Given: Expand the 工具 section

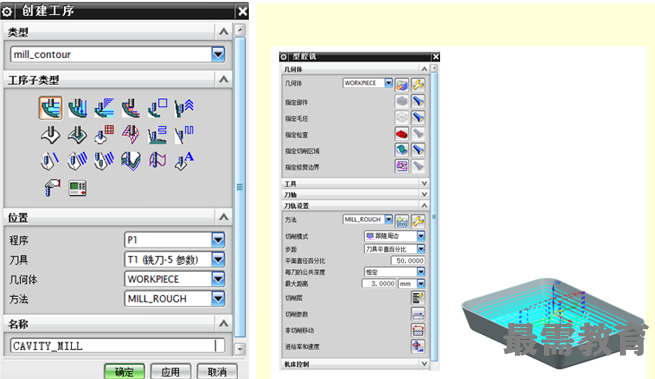Looking at the screenshot, I should (424, 183).
